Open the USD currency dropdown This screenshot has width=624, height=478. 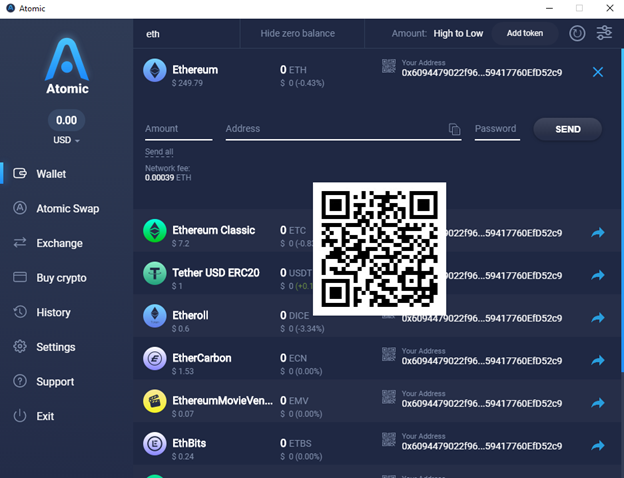[x=66, y=140]
